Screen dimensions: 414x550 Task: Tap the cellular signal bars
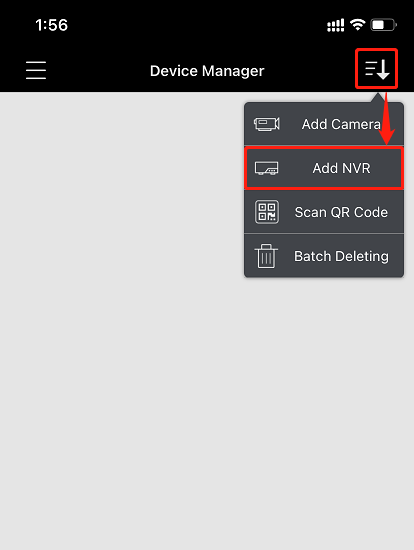[336, 25]
